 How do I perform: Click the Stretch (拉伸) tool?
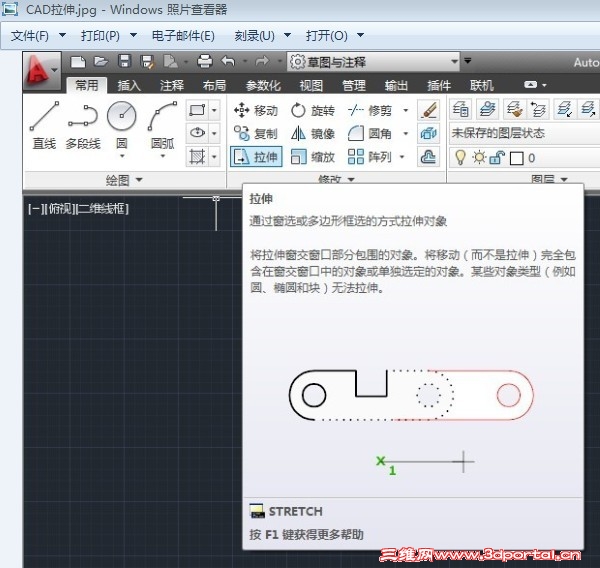pyautogui.click(x=256, y=157)
